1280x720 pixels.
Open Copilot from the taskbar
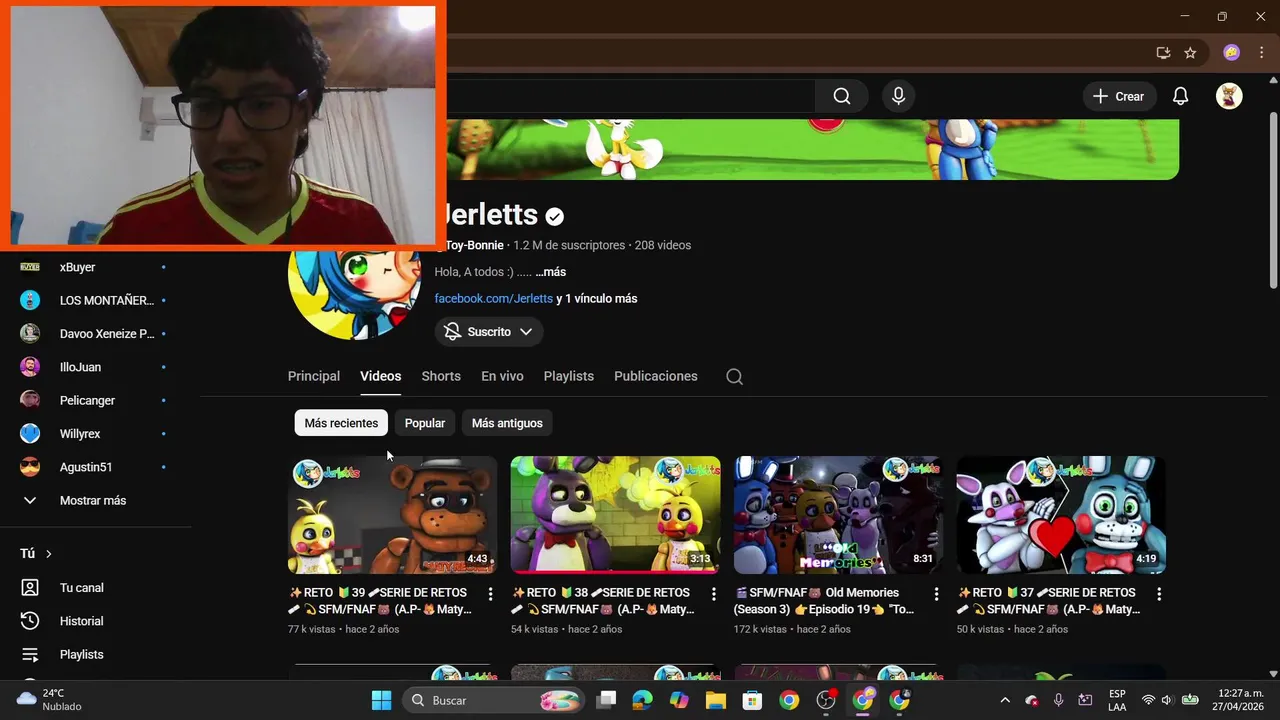pos(679,700)
